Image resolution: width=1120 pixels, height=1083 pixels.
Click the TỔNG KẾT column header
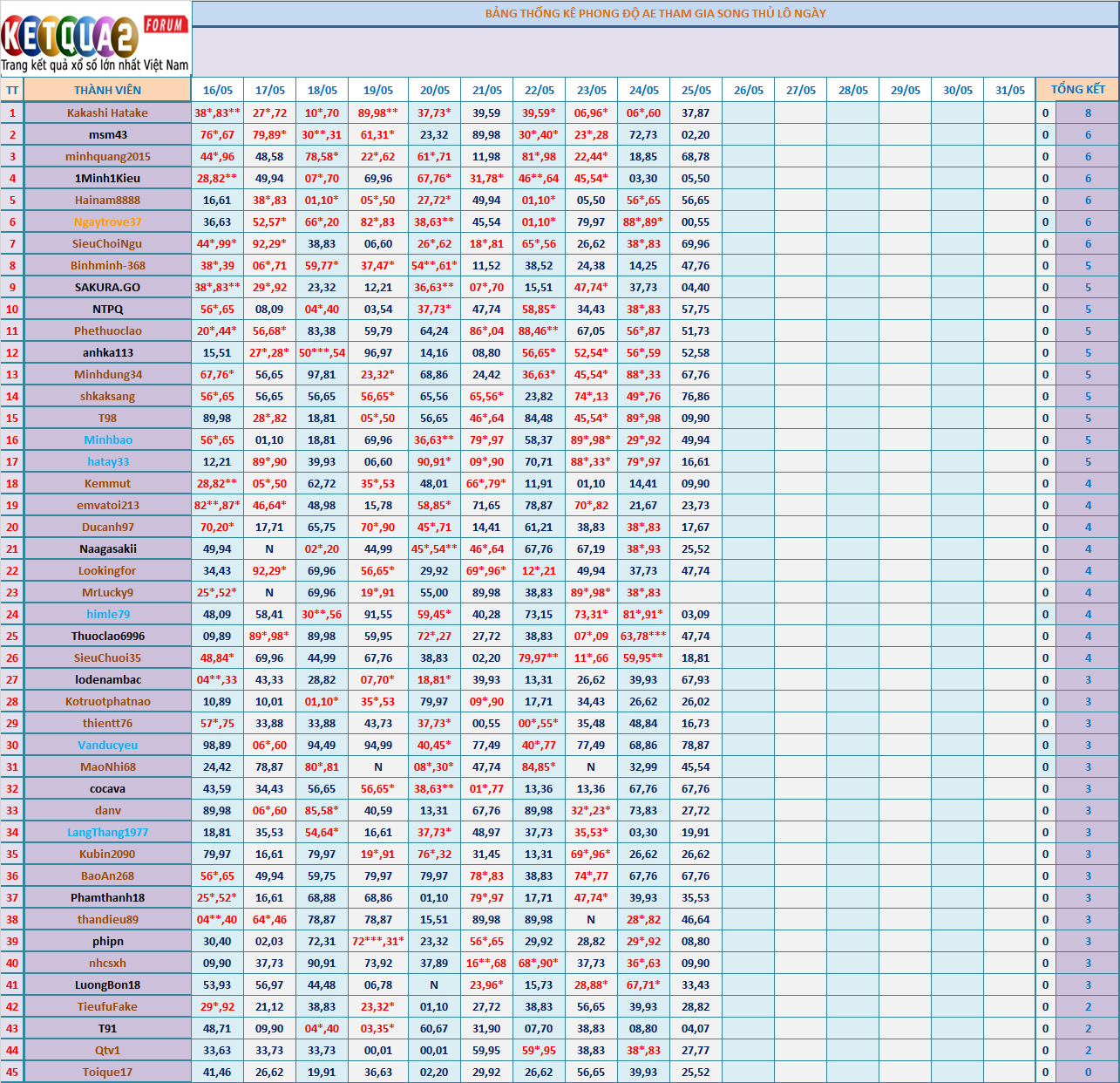(1077, 90)
